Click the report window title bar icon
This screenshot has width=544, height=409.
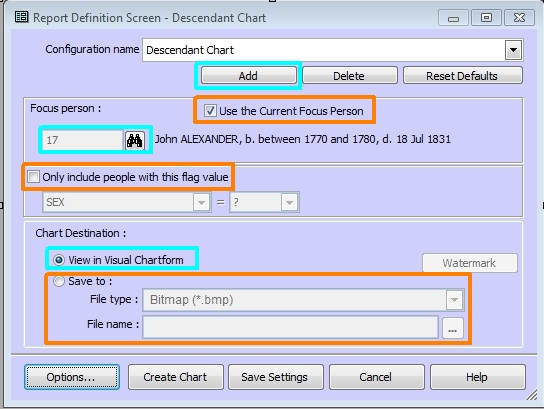[x=21, y=17]
